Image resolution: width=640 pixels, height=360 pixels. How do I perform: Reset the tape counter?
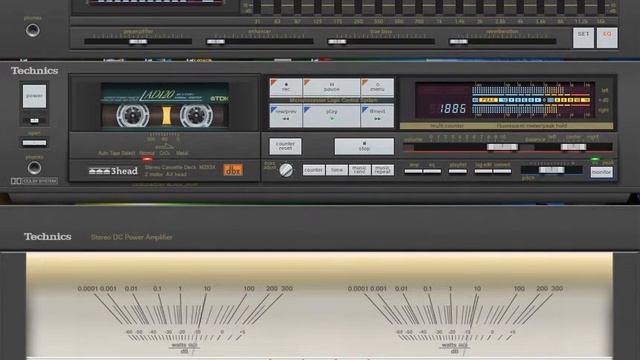point(285,147)
